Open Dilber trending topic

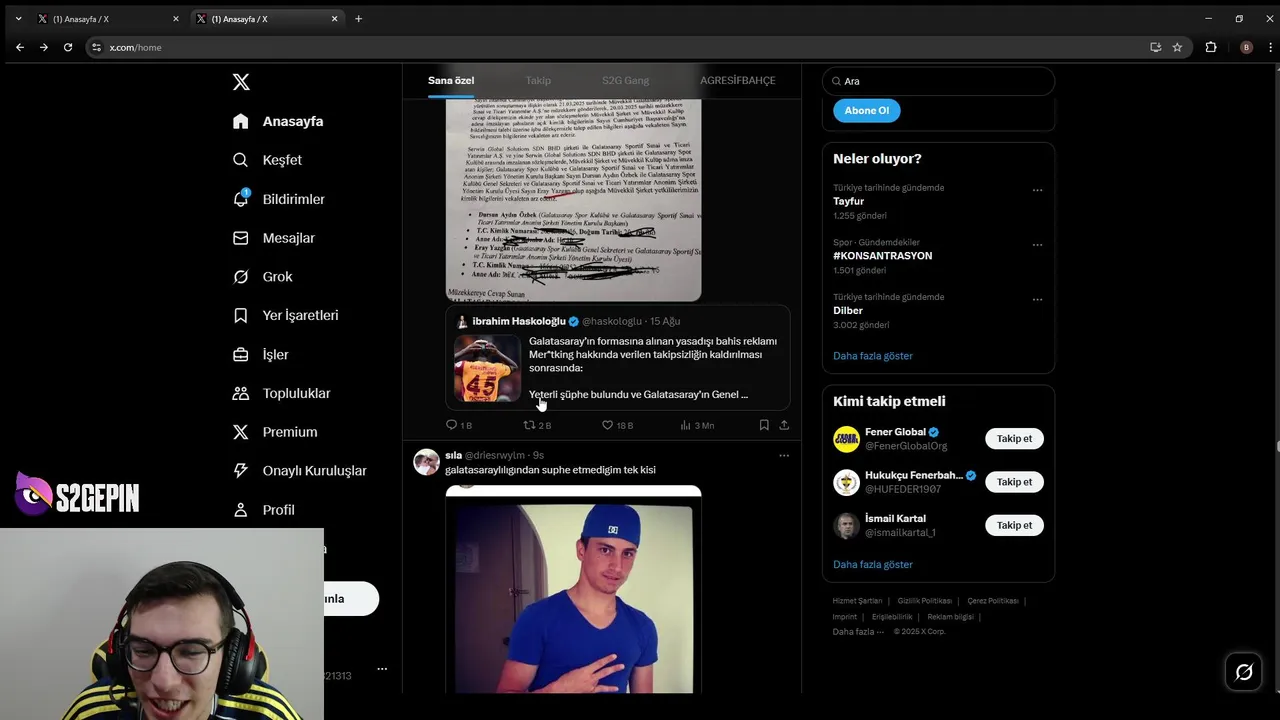[x=848, y=311]
